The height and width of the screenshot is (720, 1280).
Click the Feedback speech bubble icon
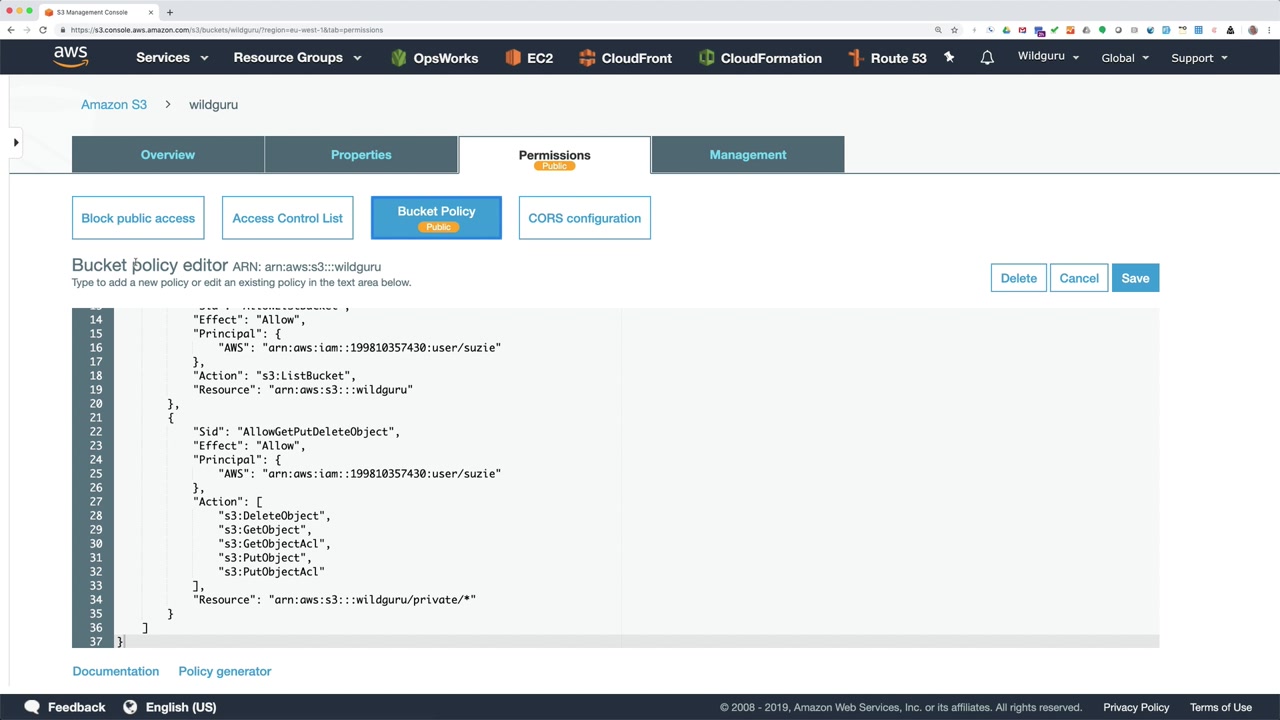32,707
